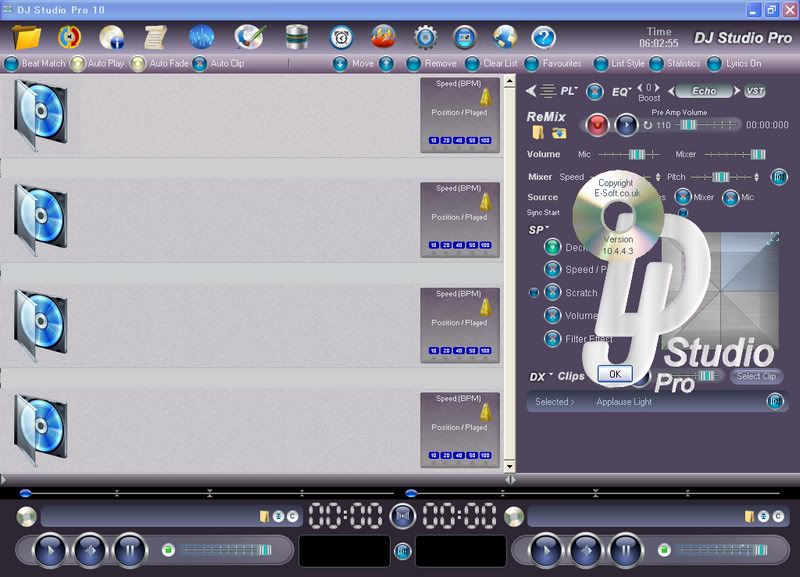The height and width of the screenshot is (577, 800).
Task: Open the database cylinder icon
Action: pos(296,37)
